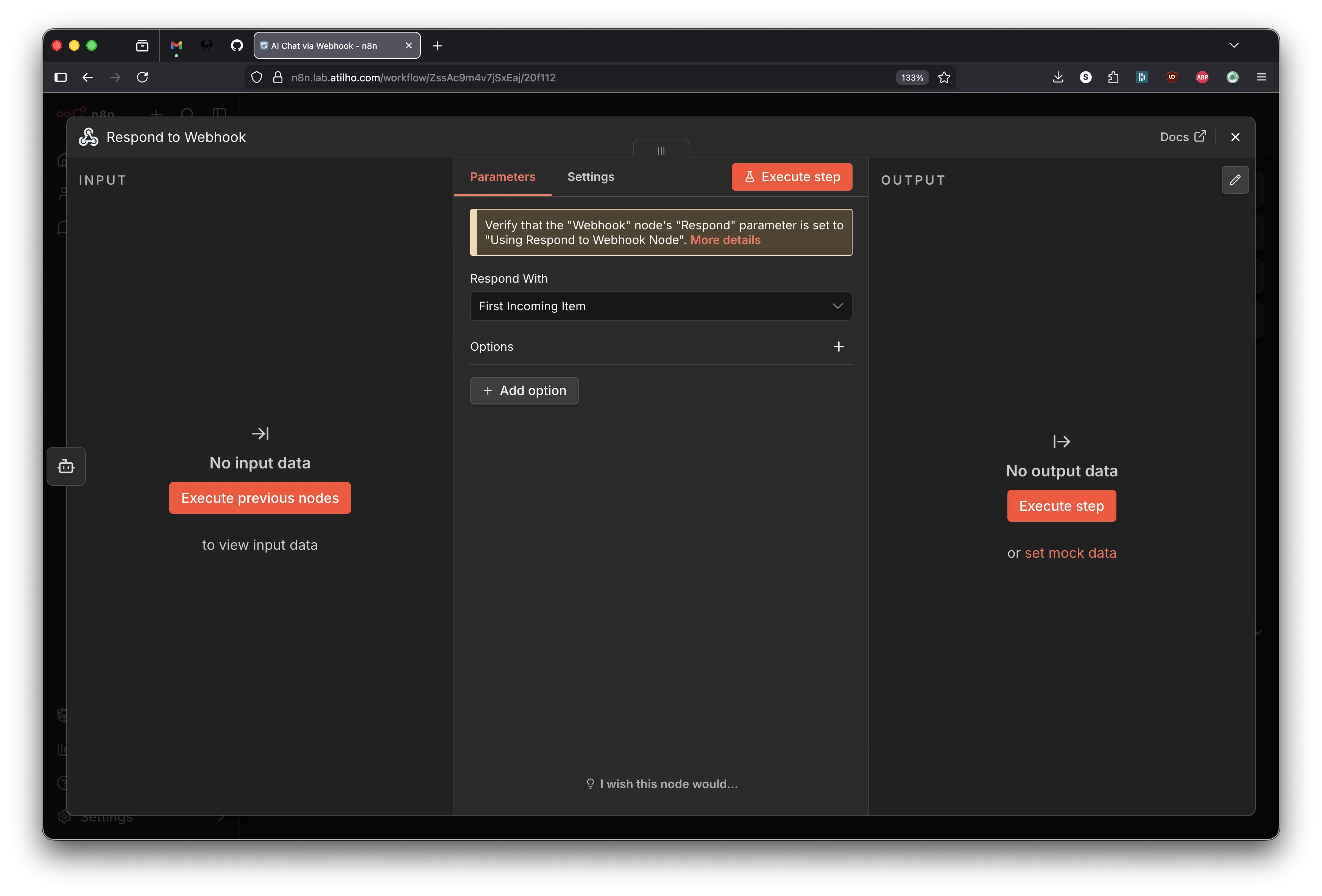Click the uBlock Origin extension icon
The image size is (1322, 896).
[x=1172, y=77]
